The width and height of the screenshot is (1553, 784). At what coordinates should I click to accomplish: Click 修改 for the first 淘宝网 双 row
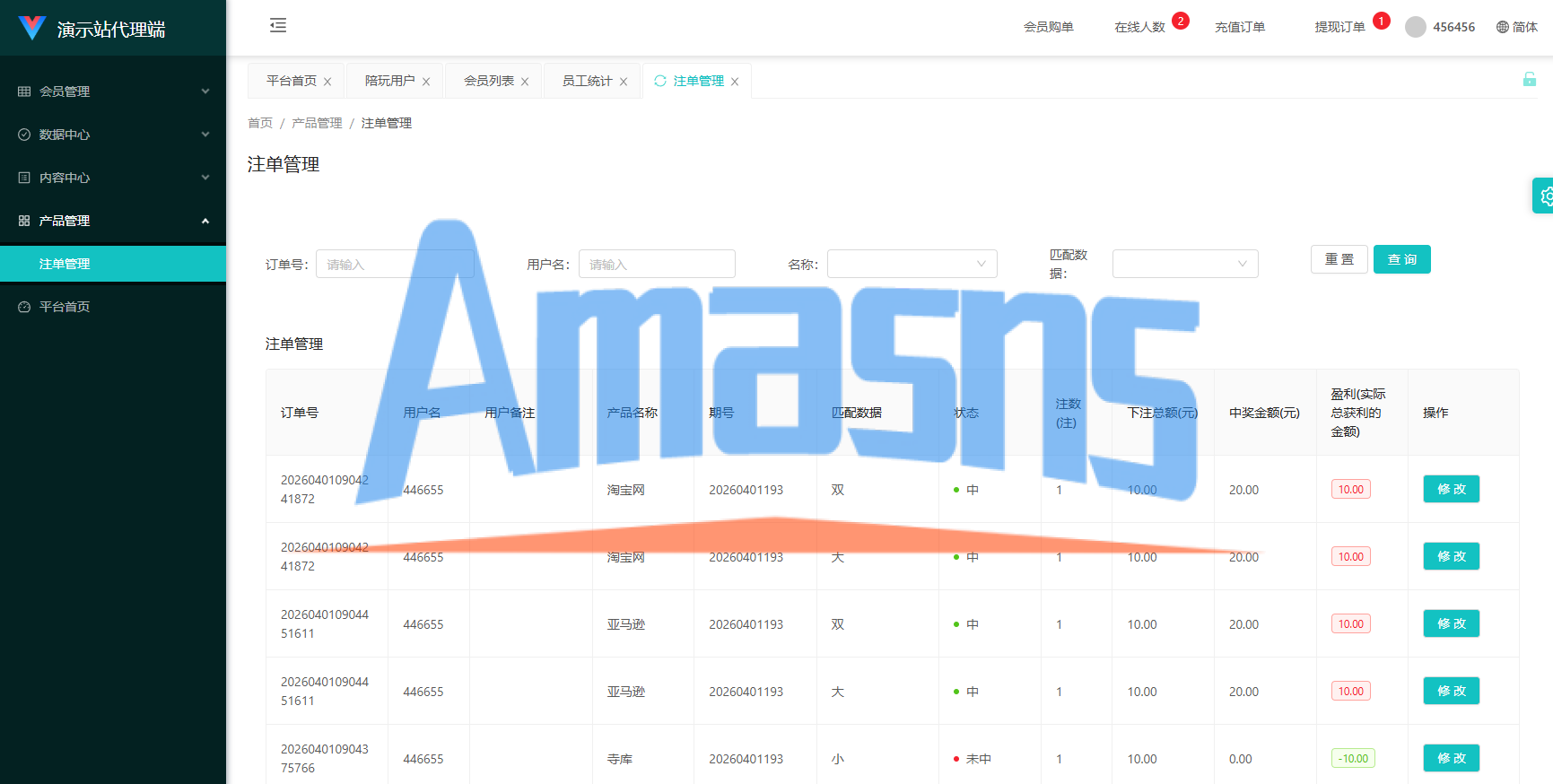pos(1452,489)
